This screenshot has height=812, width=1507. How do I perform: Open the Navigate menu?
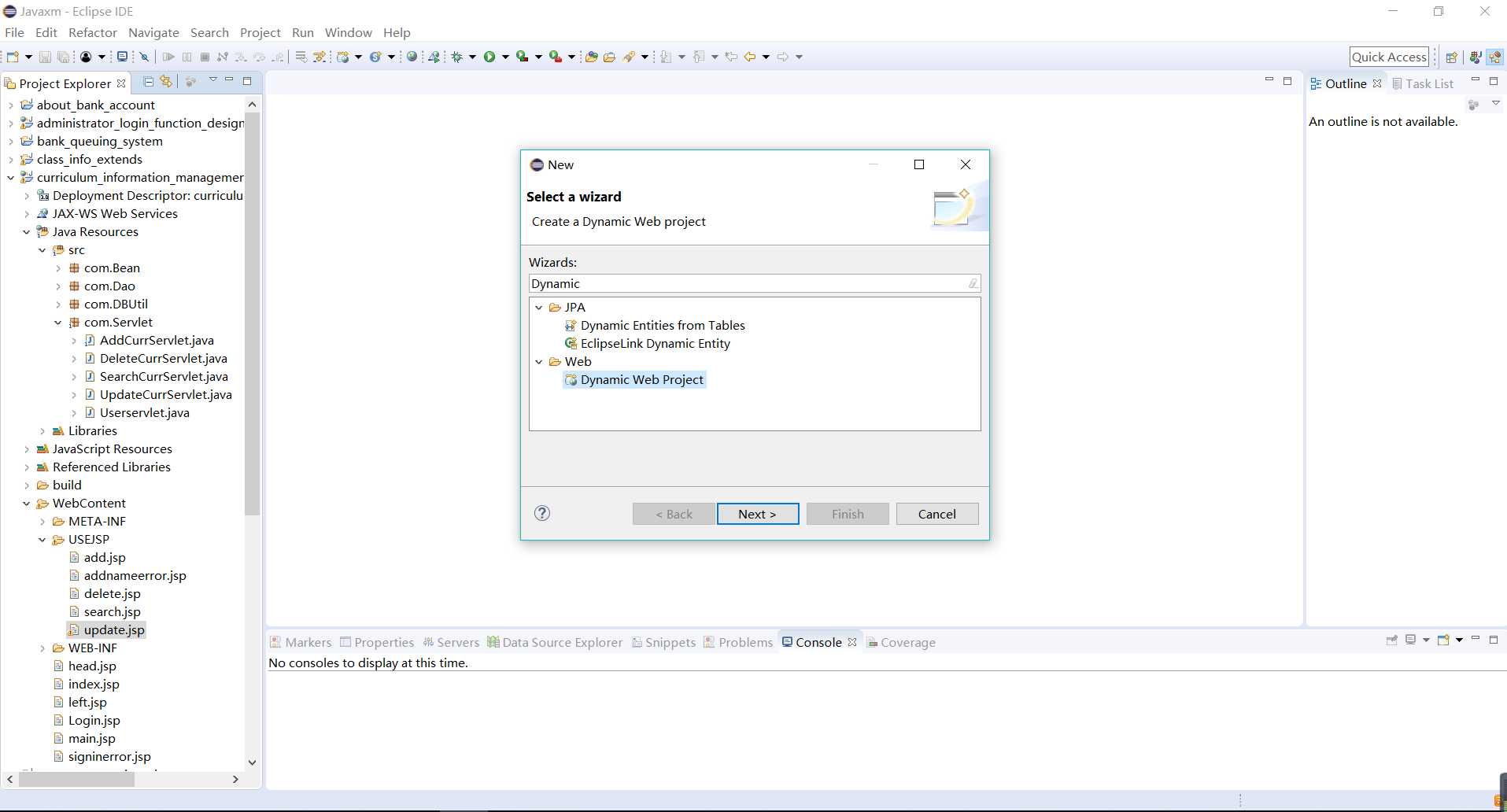153,32
